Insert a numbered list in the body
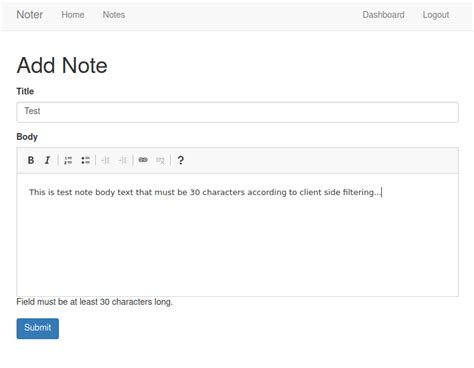Screen dimensions: 474x368 (x=68, y=160)
